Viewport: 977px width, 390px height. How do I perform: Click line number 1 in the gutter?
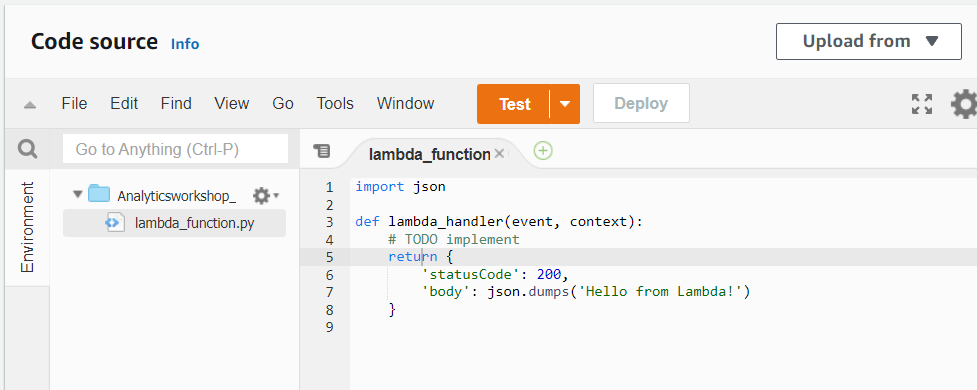[x=330, y=187]
